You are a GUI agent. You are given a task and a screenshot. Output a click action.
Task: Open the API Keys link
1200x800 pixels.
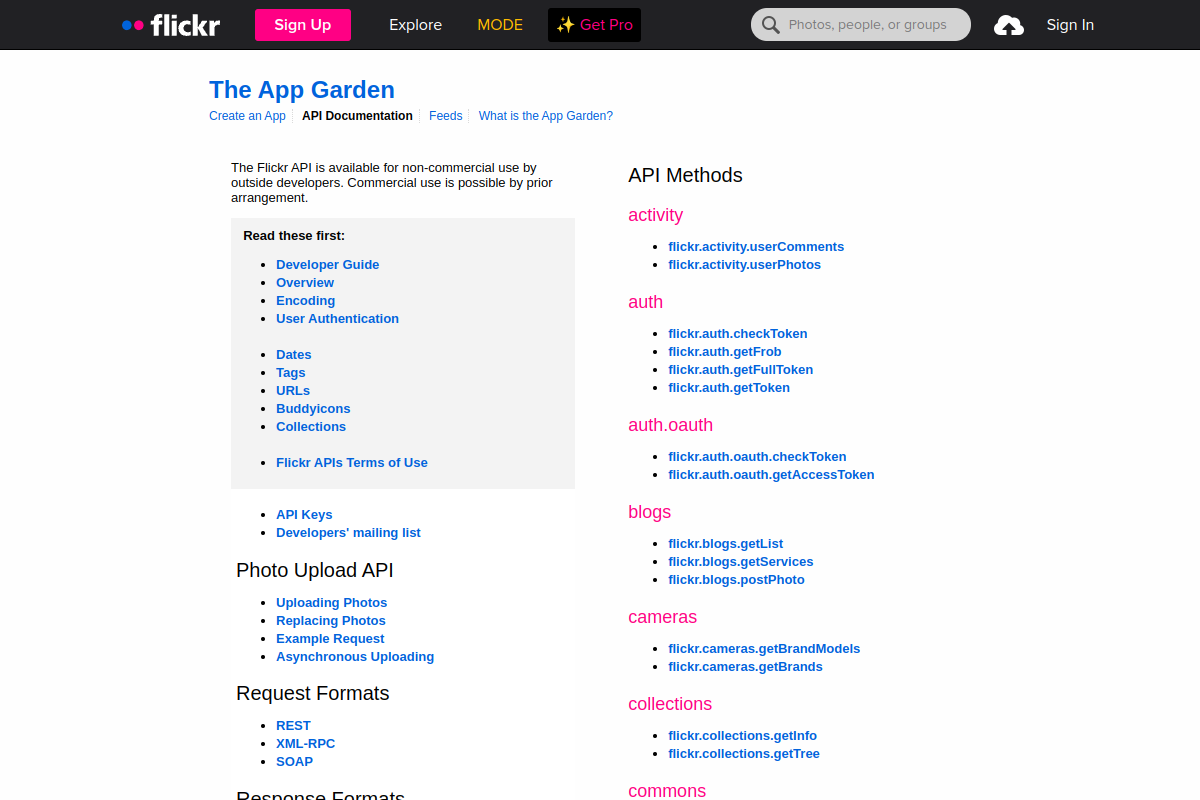304,515
